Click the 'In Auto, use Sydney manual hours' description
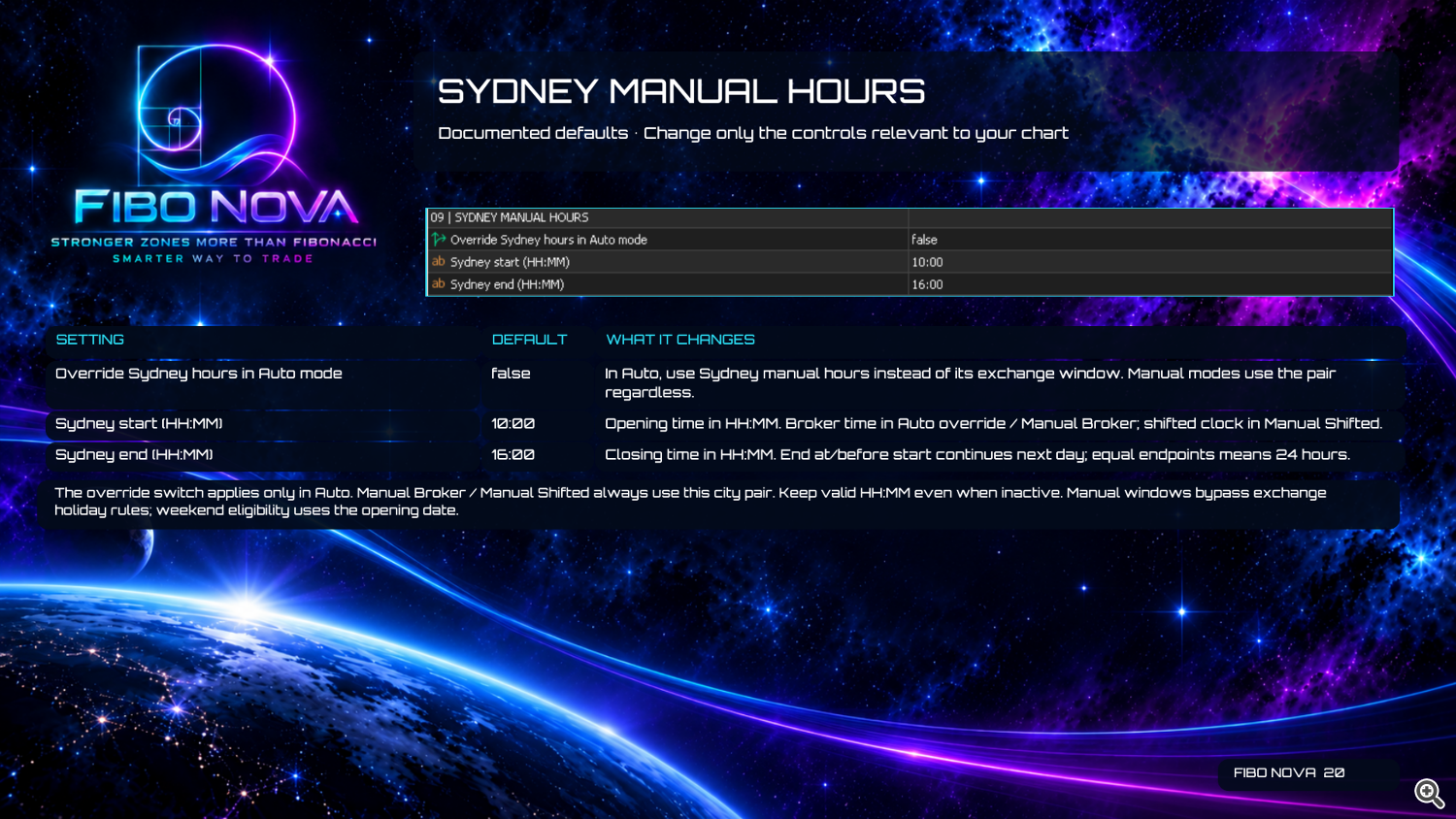Viewport: 1456px width, 819px height. click(971, 382)
